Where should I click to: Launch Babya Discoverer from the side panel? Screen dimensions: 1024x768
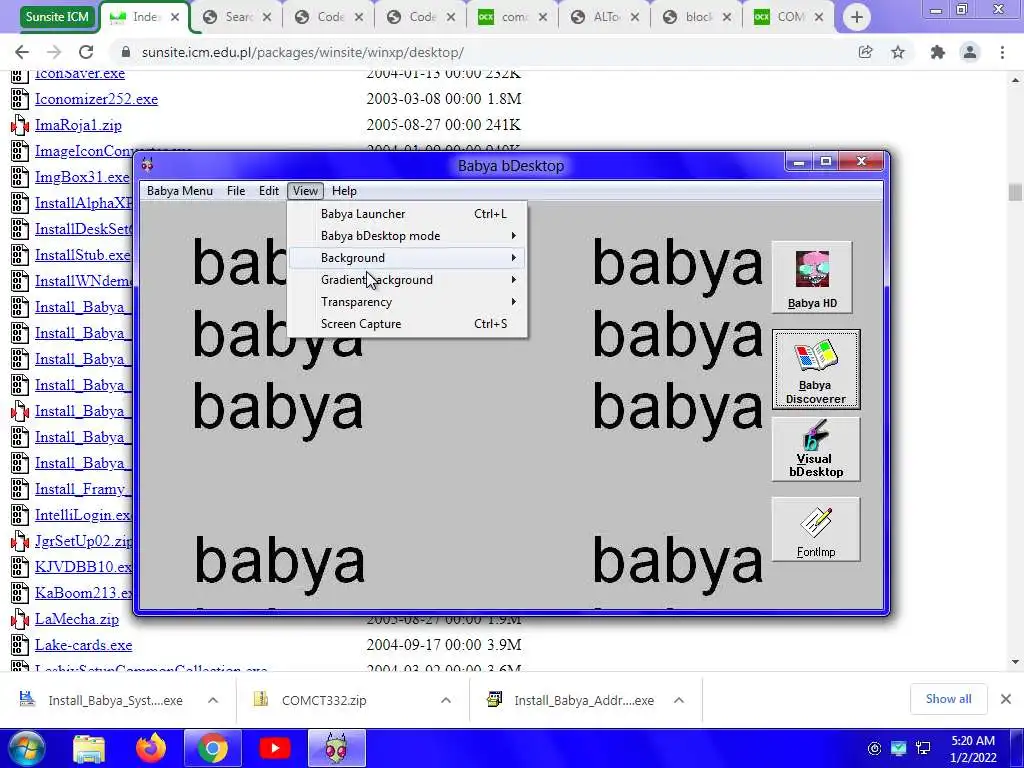tap(816, 370)
